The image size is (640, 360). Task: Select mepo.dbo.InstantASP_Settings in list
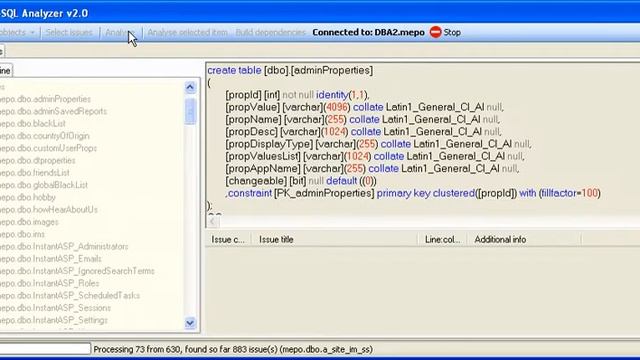point(54,320)
